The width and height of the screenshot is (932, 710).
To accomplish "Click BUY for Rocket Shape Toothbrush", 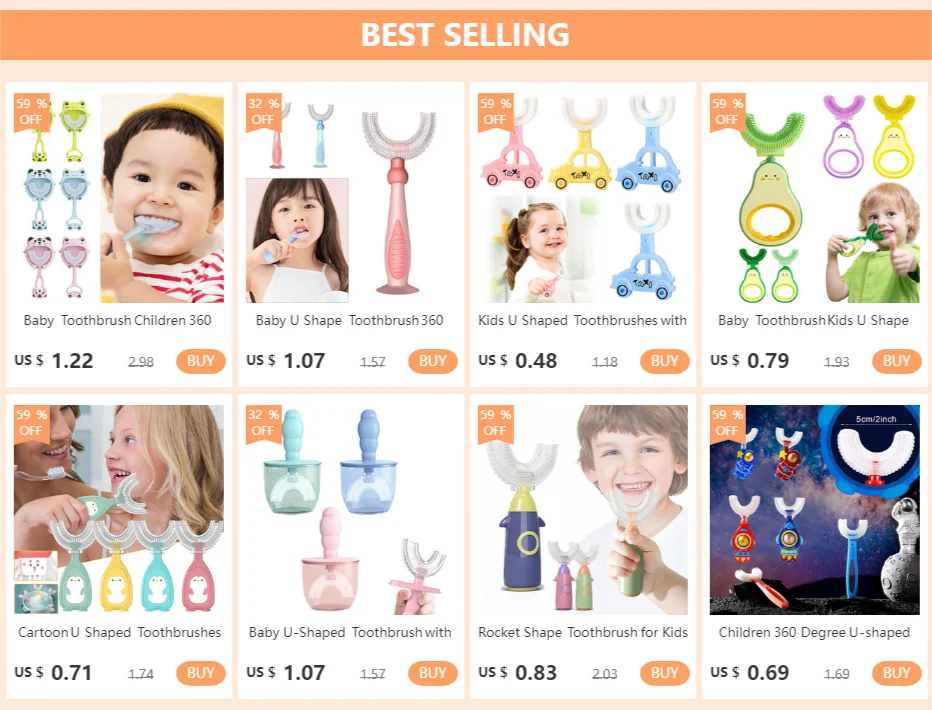I will coord(665,673).
